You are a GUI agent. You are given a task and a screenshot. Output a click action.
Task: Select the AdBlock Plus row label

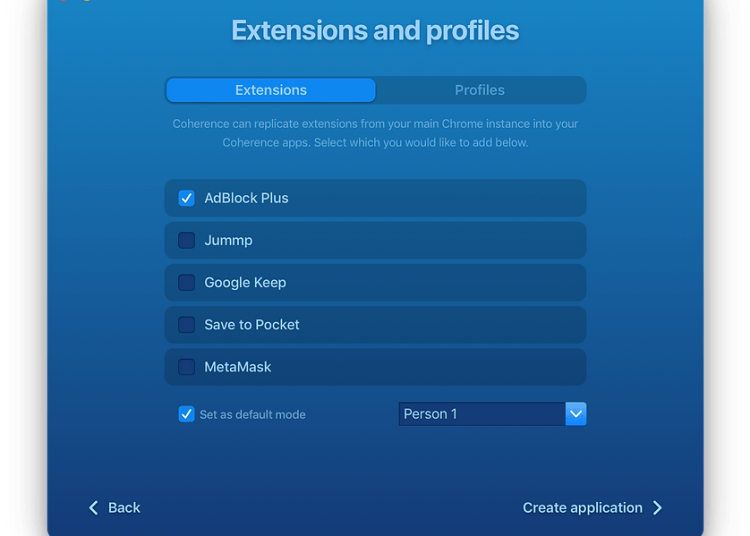pos(246,198)
